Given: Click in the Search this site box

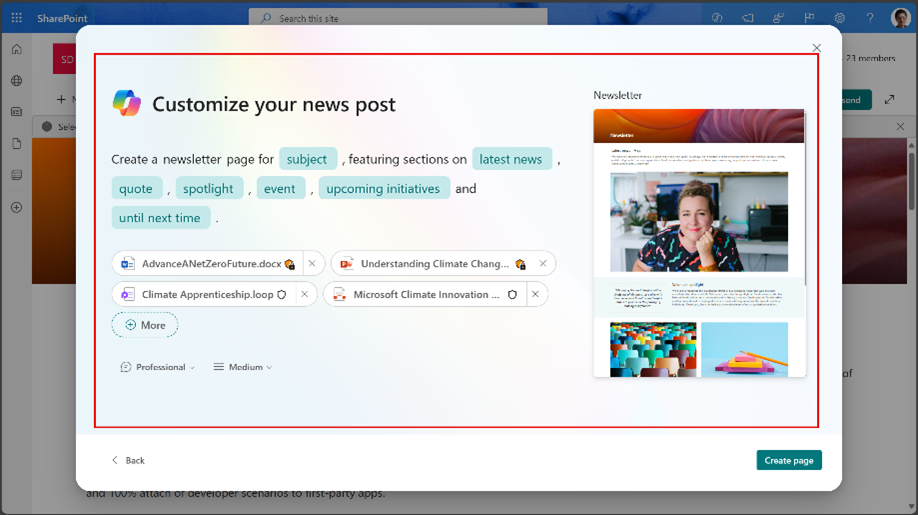Looking at the screenshot, I should [398, 18].
